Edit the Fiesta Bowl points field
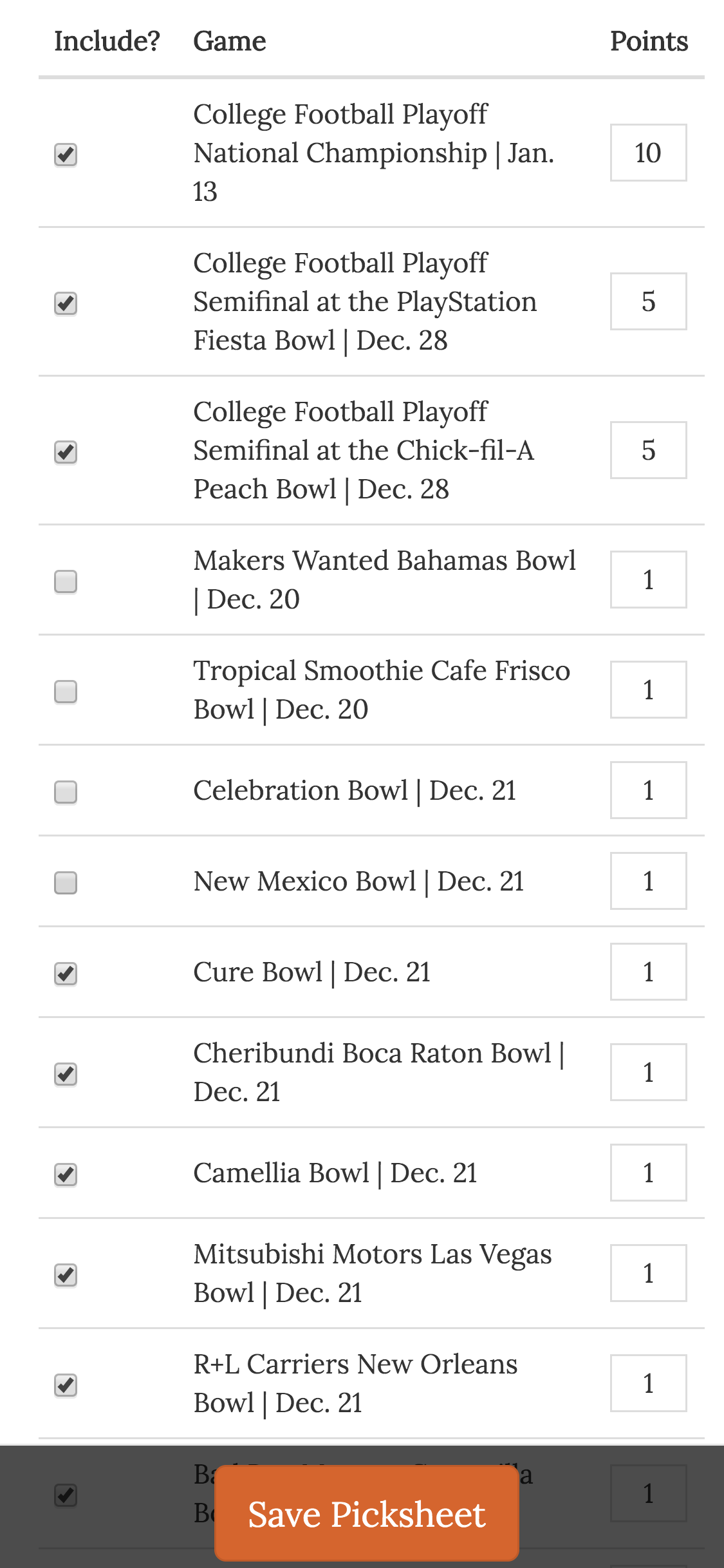Screen dimensions: 724x1568 648,301
